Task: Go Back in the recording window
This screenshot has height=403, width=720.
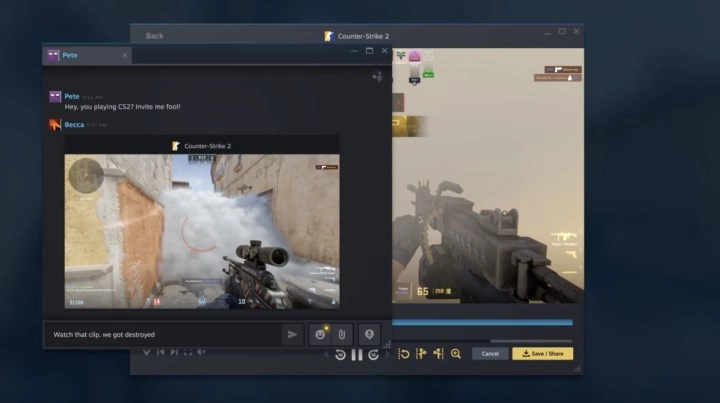Action: point(154,36)
